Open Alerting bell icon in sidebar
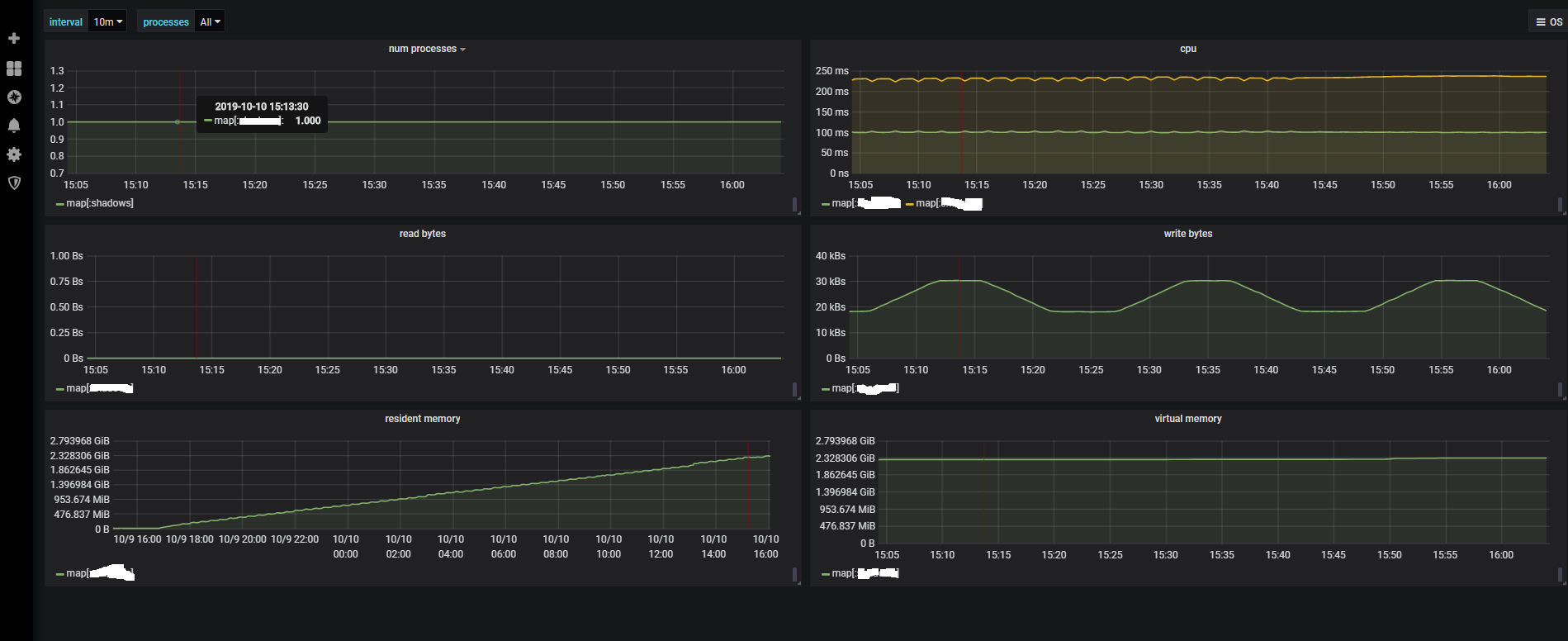The image size is (1568, 641). (14, 126)
